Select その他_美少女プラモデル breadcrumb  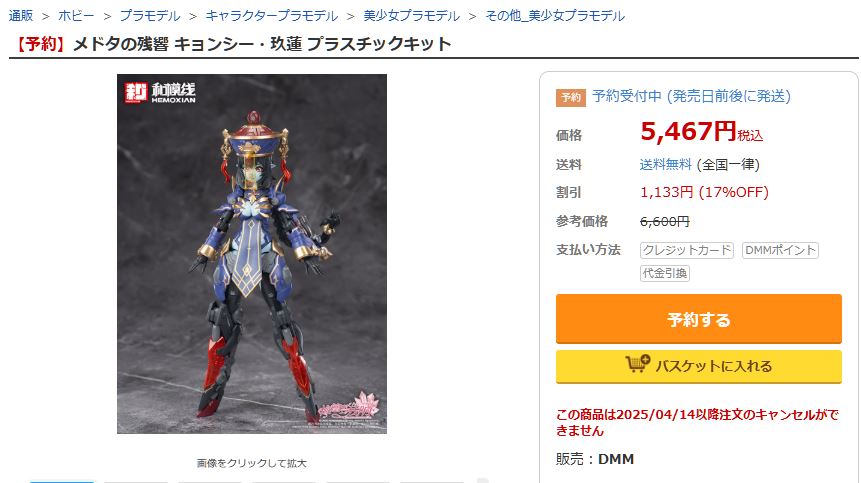pyautogui.click(x=555, y=16)
